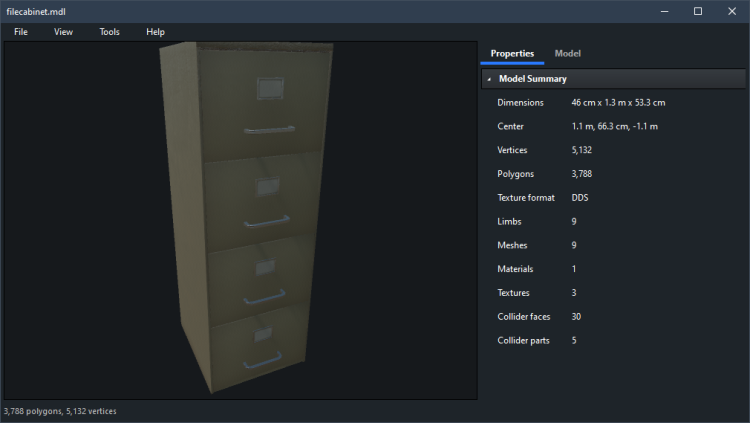Open the View menu
The width and height of the screenshot is (750, 423).
click(63, 32)
